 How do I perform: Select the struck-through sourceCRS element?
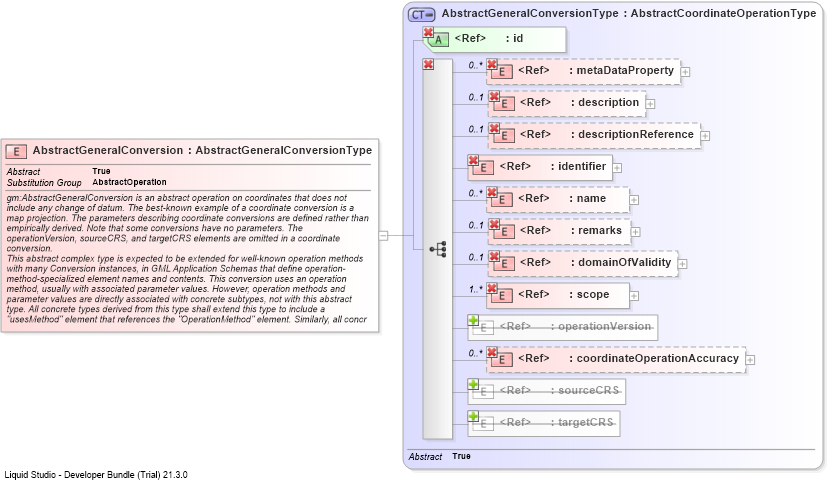coord(546,392)
